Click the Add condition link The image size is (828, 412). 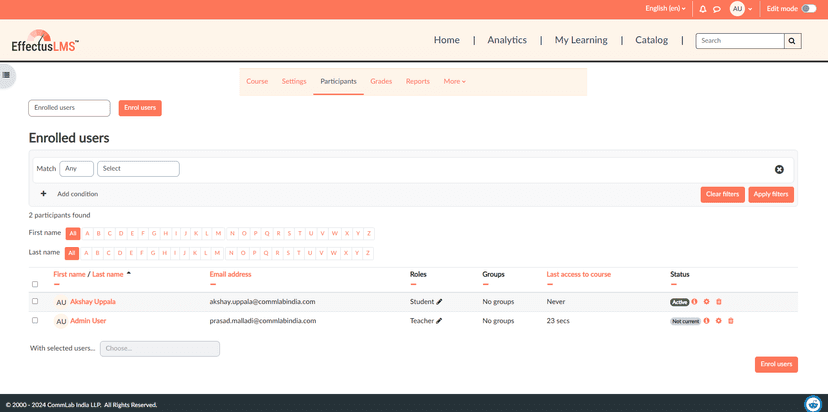(78, 194)
